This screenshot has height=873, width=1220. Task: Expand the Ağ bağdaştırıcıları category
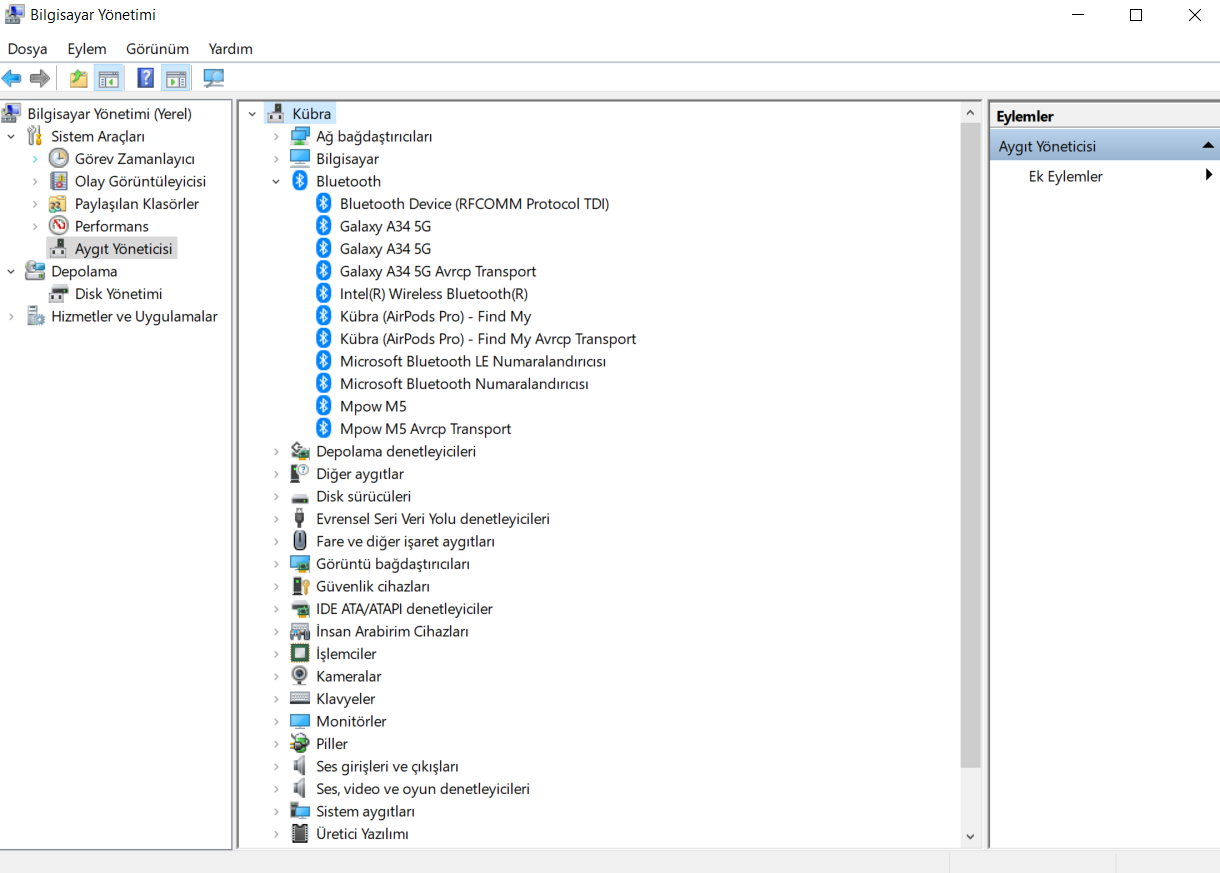pyautogui.click(x=276, y=136)
